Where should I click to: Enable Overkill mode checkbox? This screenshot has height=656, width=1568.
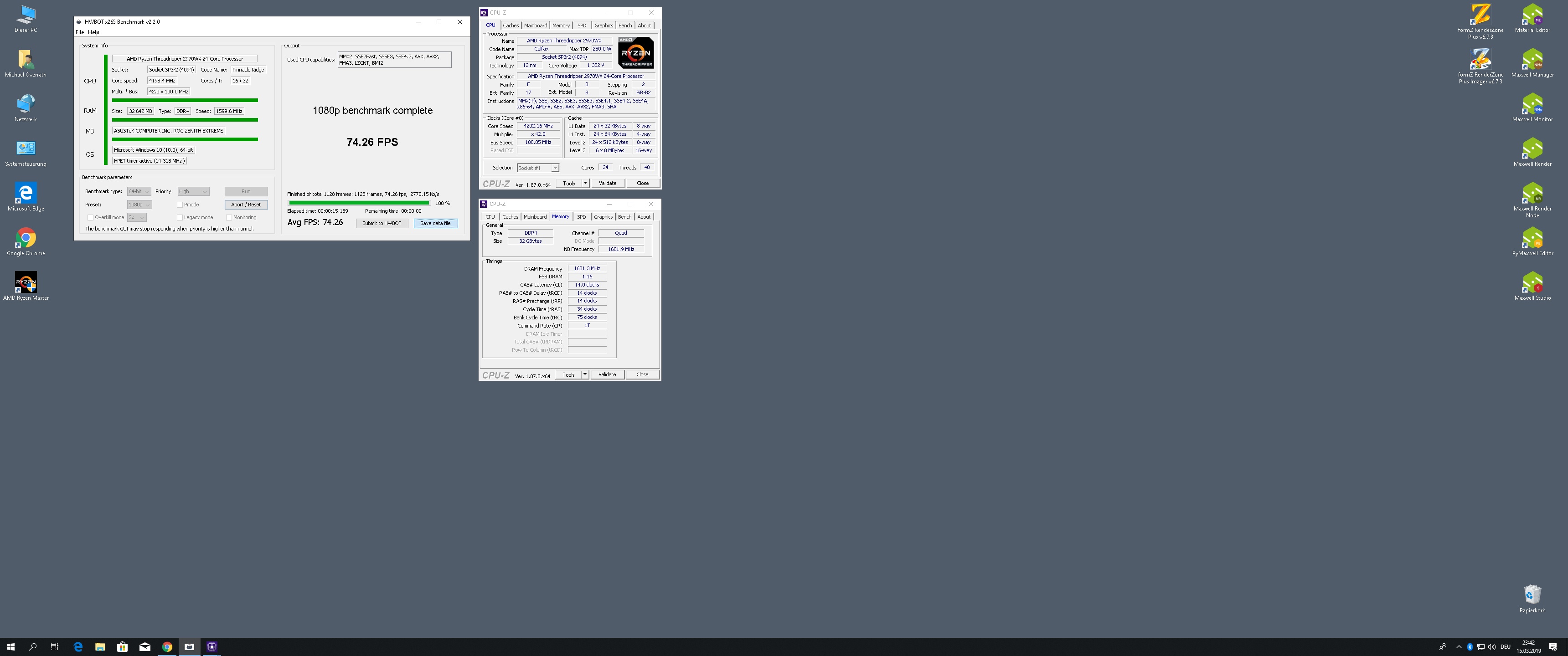tap(90, 217)
